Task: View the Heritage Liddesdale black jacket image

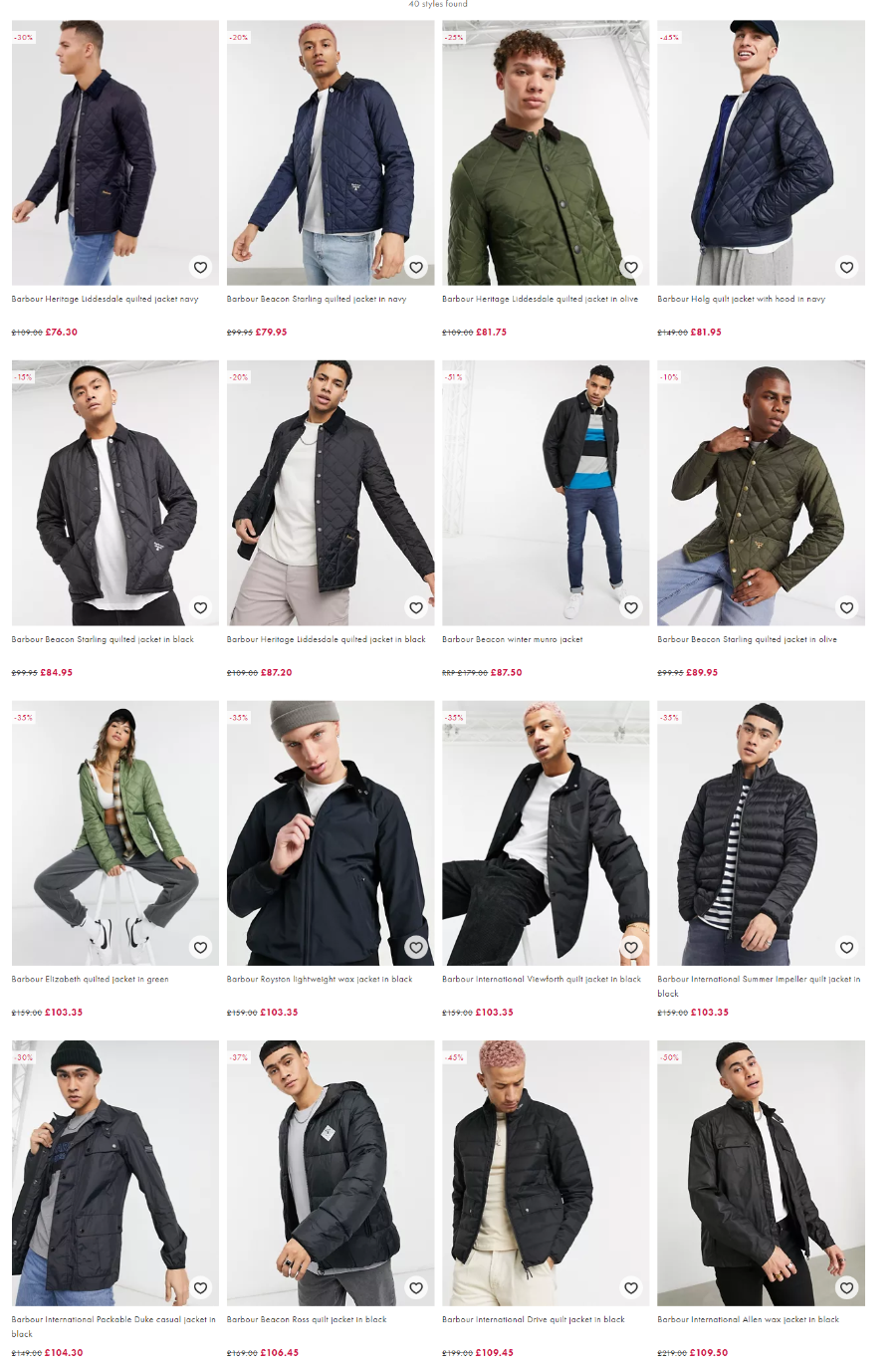Action: (x=331, y=493)
